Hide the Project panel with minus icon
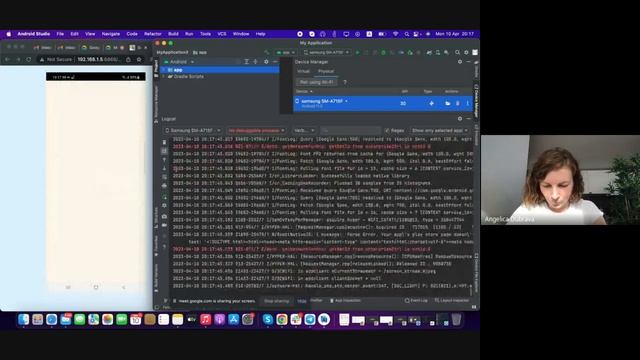640x360 pixels. pyautogui.click(x=275, y=62)
